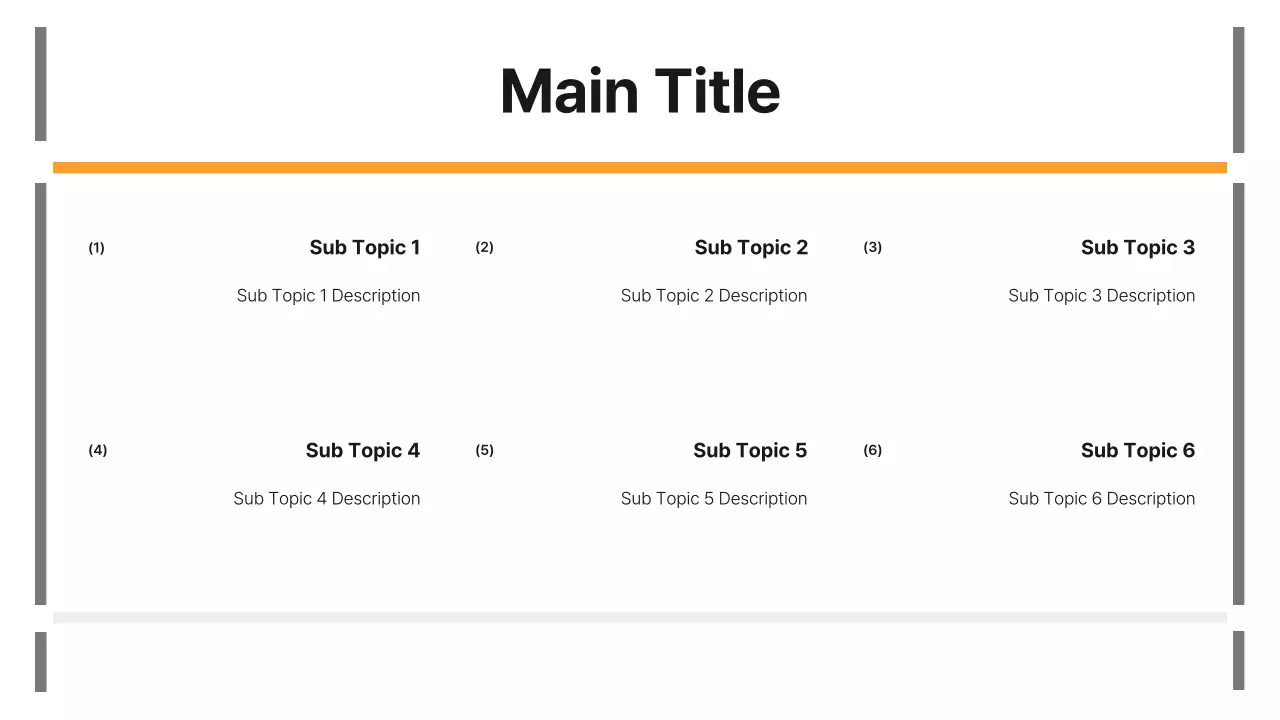Select the (2) number label
The height and width of the screenshot is (720, 1280).
[484, 247]
